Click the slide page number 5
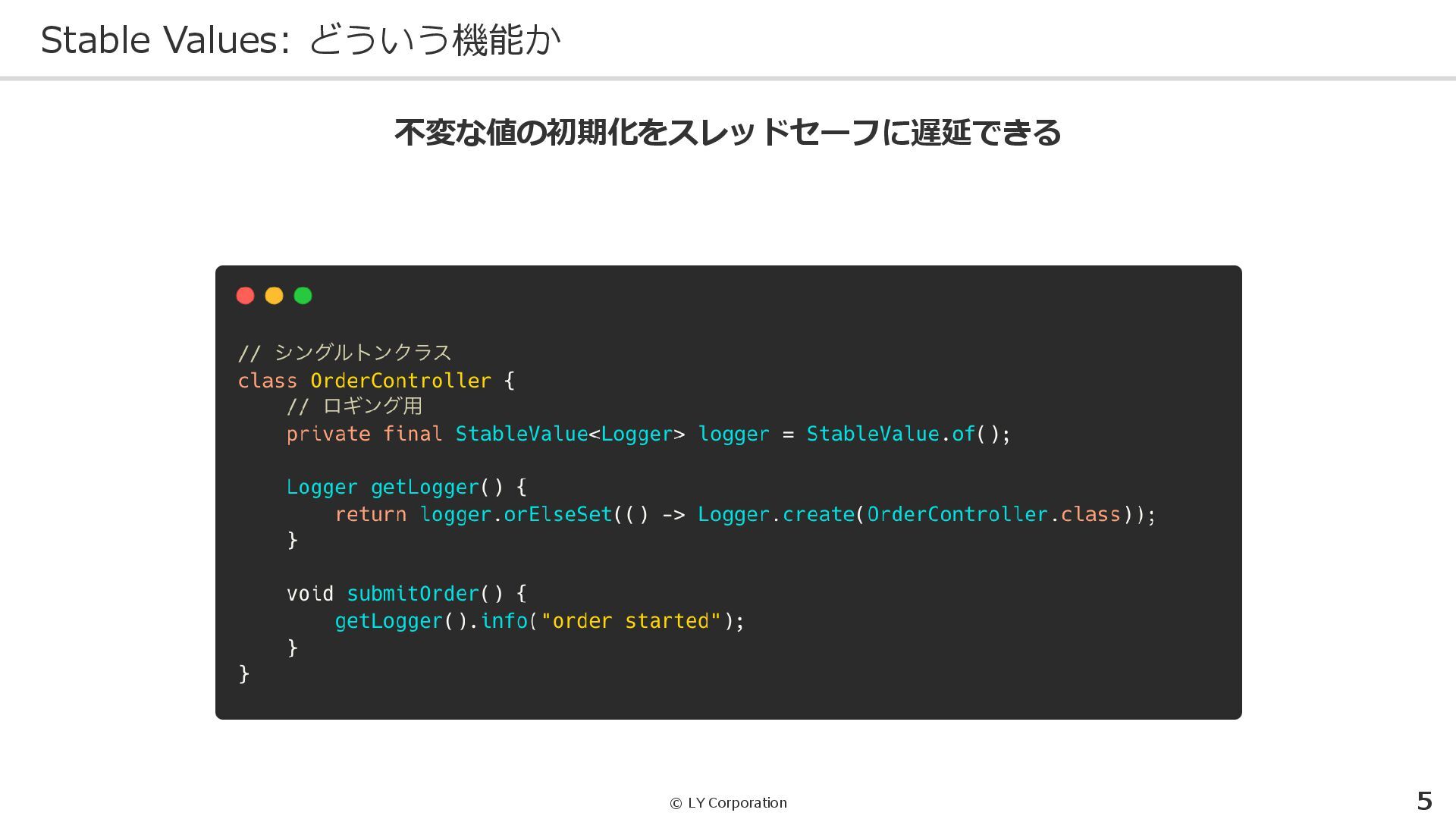 pos(1424,801)
